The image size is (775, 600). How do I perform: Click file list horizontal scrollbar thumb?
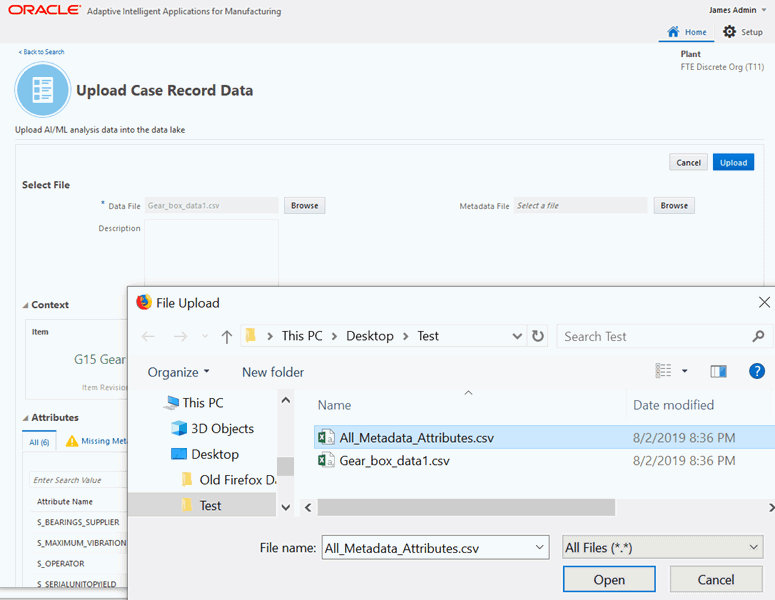466,508
